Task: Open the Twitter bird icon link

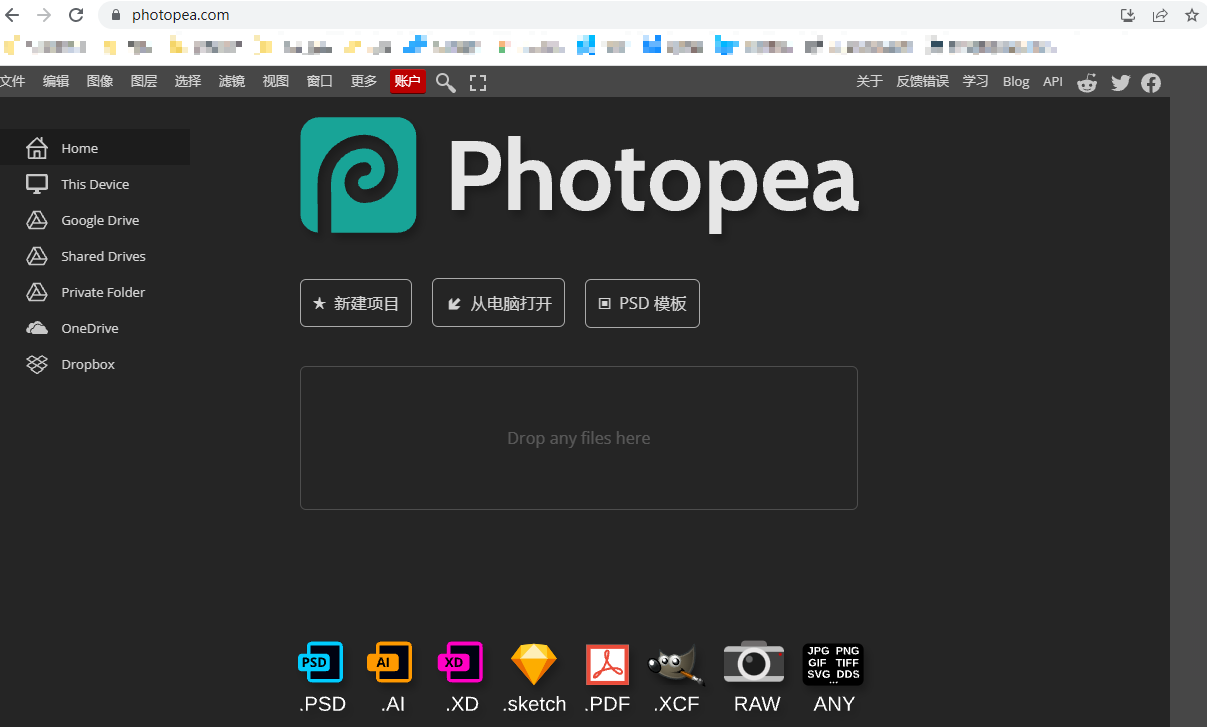Action: (1120, 83)
